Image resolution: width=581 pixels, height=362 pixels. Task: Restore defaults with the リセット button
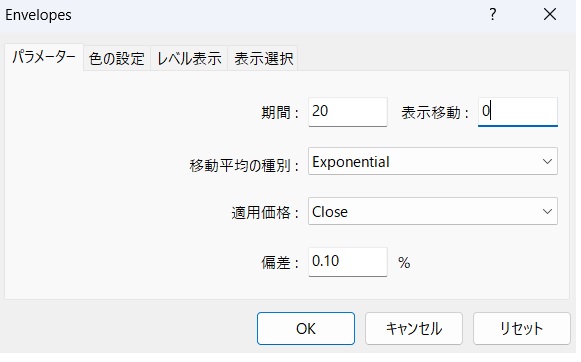(521, 329)
